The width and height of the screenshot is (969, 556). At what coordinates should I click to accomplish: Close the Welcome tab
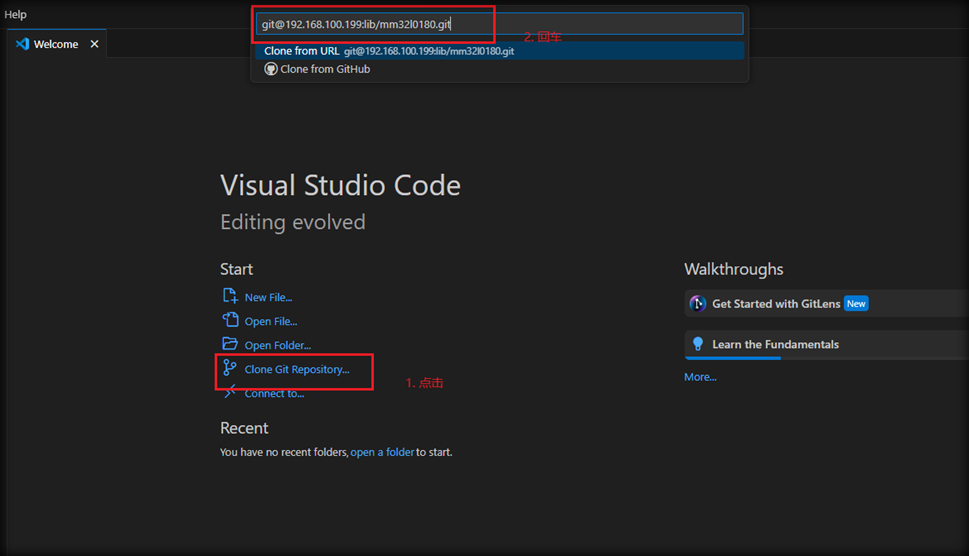coord(95,44)
